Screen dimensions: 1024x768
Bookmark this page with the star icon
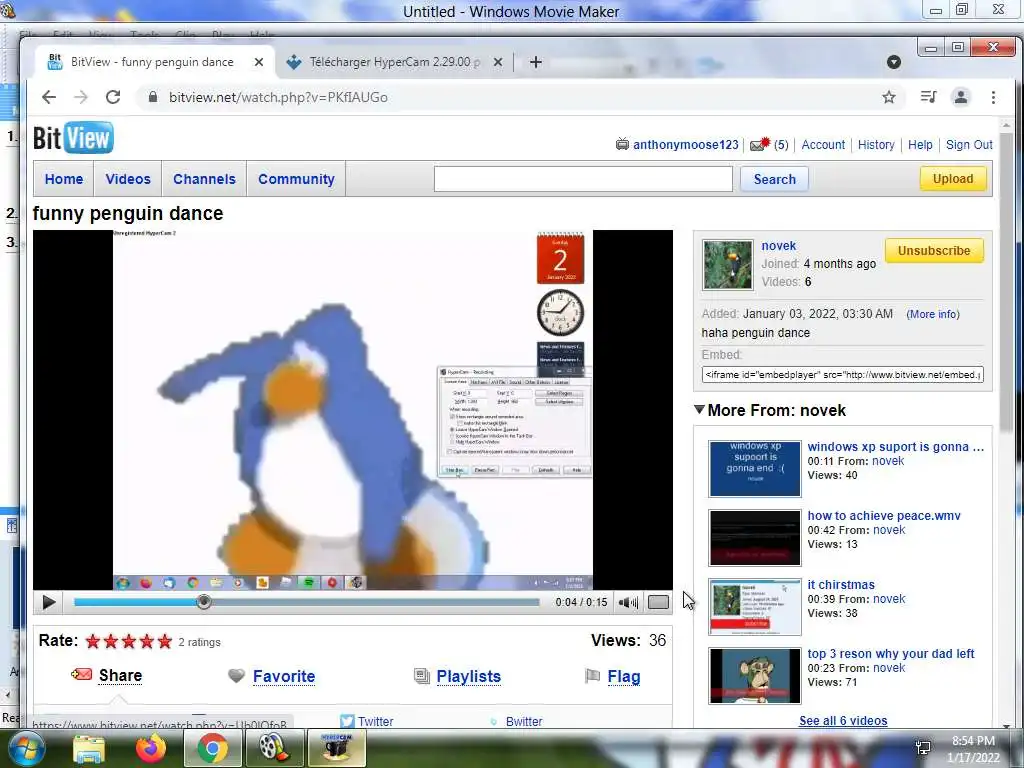[x=889, y=97]
